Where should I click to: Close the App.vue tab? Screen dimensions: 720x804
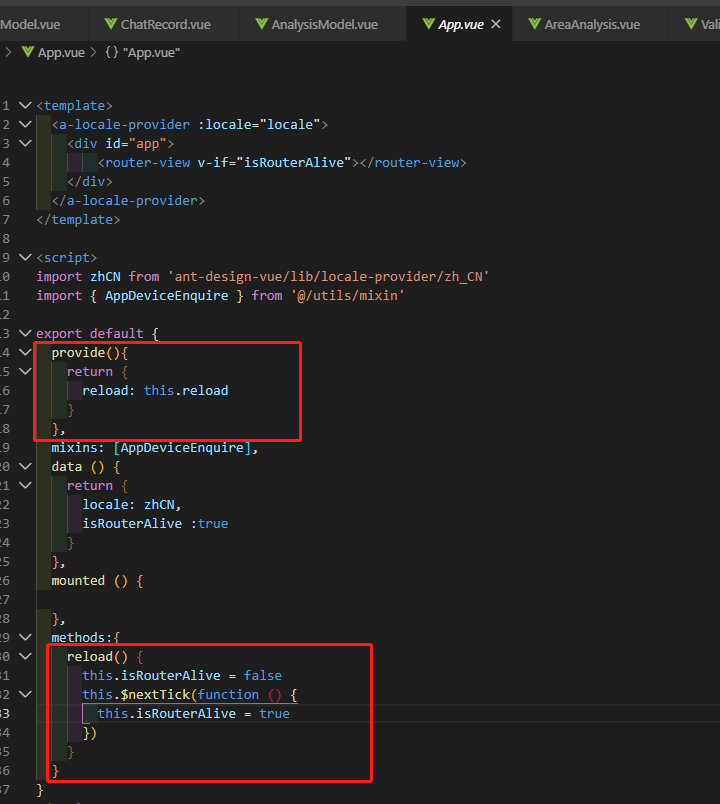(x=495, y=24)
